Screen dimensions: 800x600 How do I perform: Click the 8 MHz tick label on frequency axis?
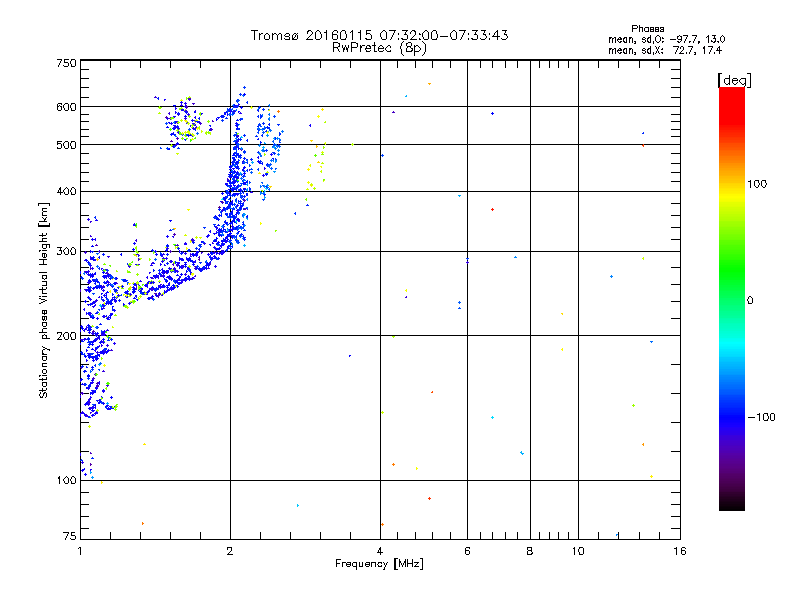point(530,551)
